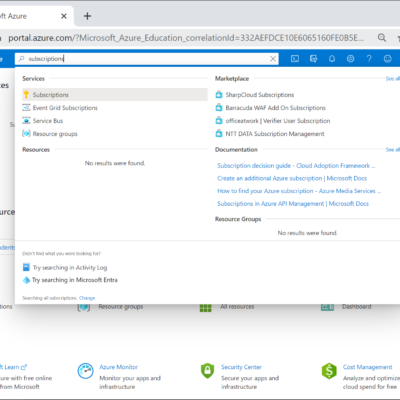Open a new browser tab
The height and width of the screenshot is (400, 400).
[x=87, y=16]
